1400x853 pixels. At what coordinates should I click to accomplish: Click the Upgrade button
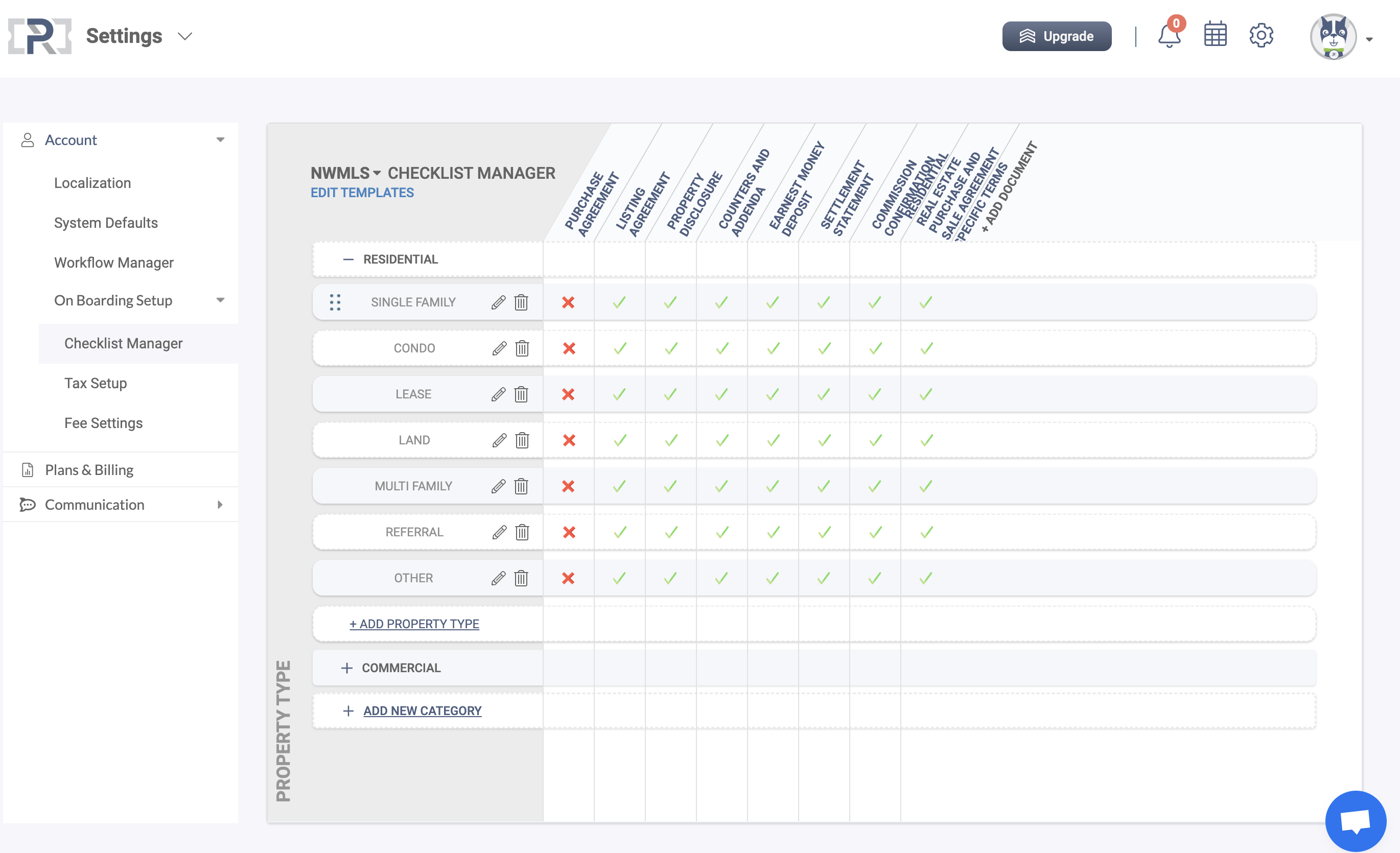pos(1056,35)
